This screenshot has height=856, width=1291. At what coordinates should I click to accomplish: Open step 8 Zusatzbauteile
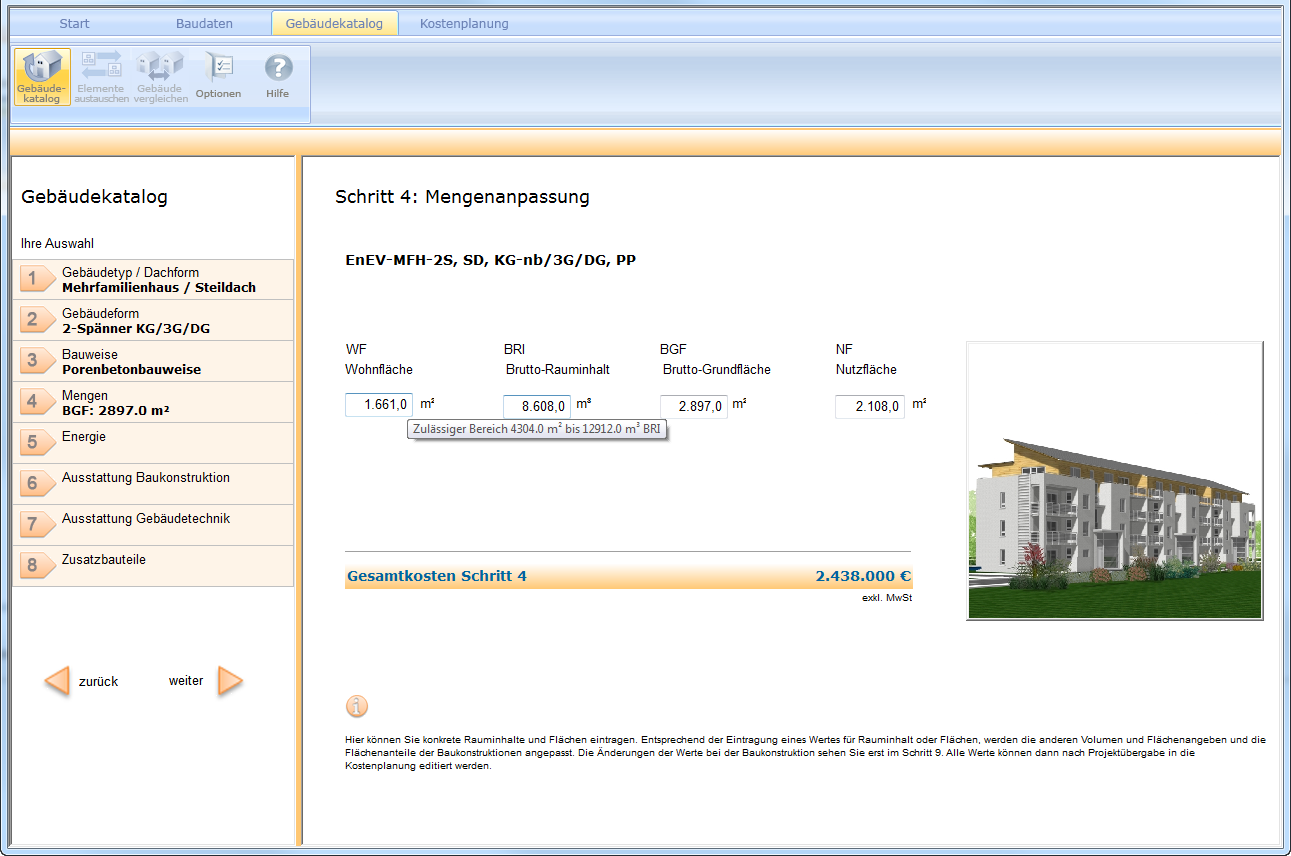coord(154,566)
